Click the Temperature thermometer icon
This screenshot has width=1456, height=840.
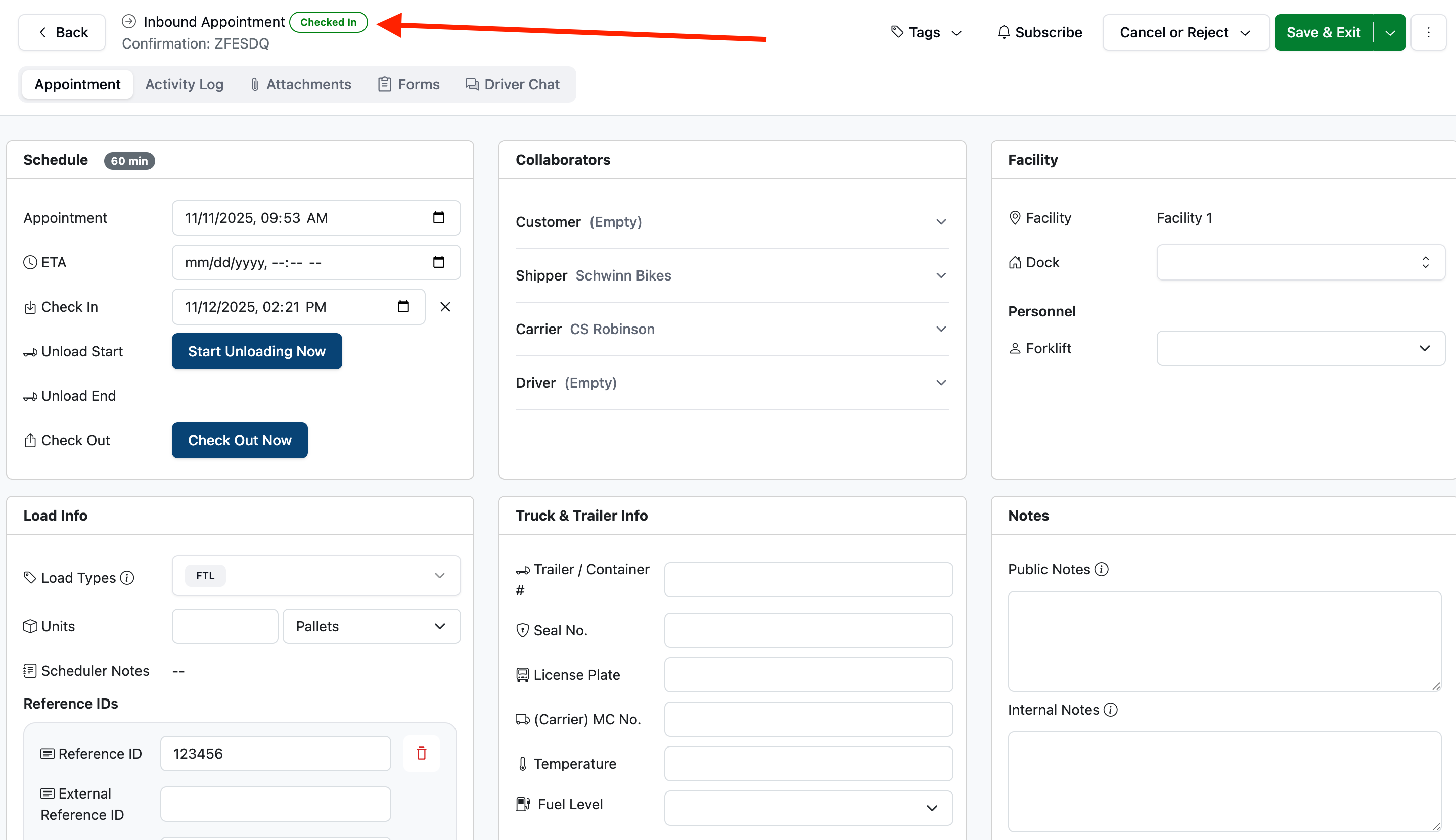[x=523, y=764]
